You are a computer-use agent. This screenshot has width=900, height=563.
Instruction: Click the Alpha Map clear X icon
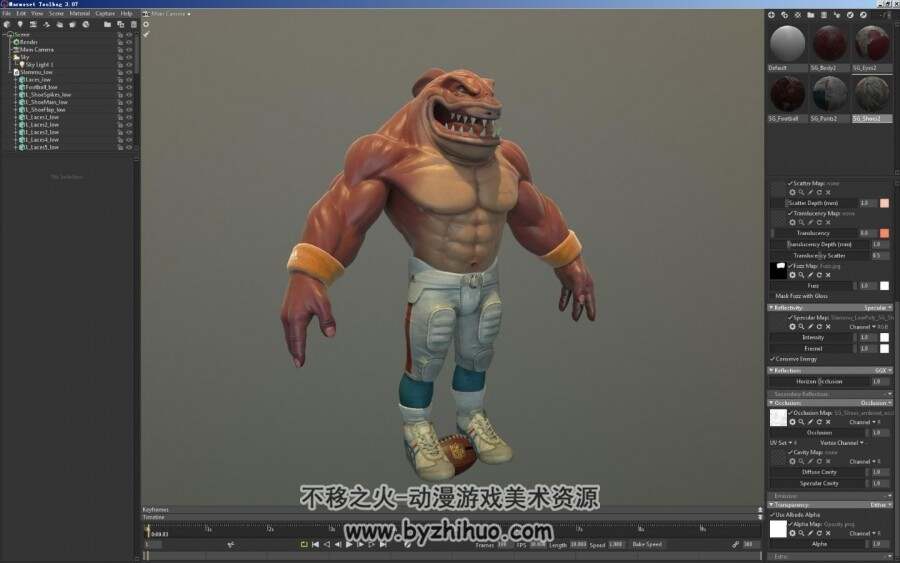pos(828,534)
